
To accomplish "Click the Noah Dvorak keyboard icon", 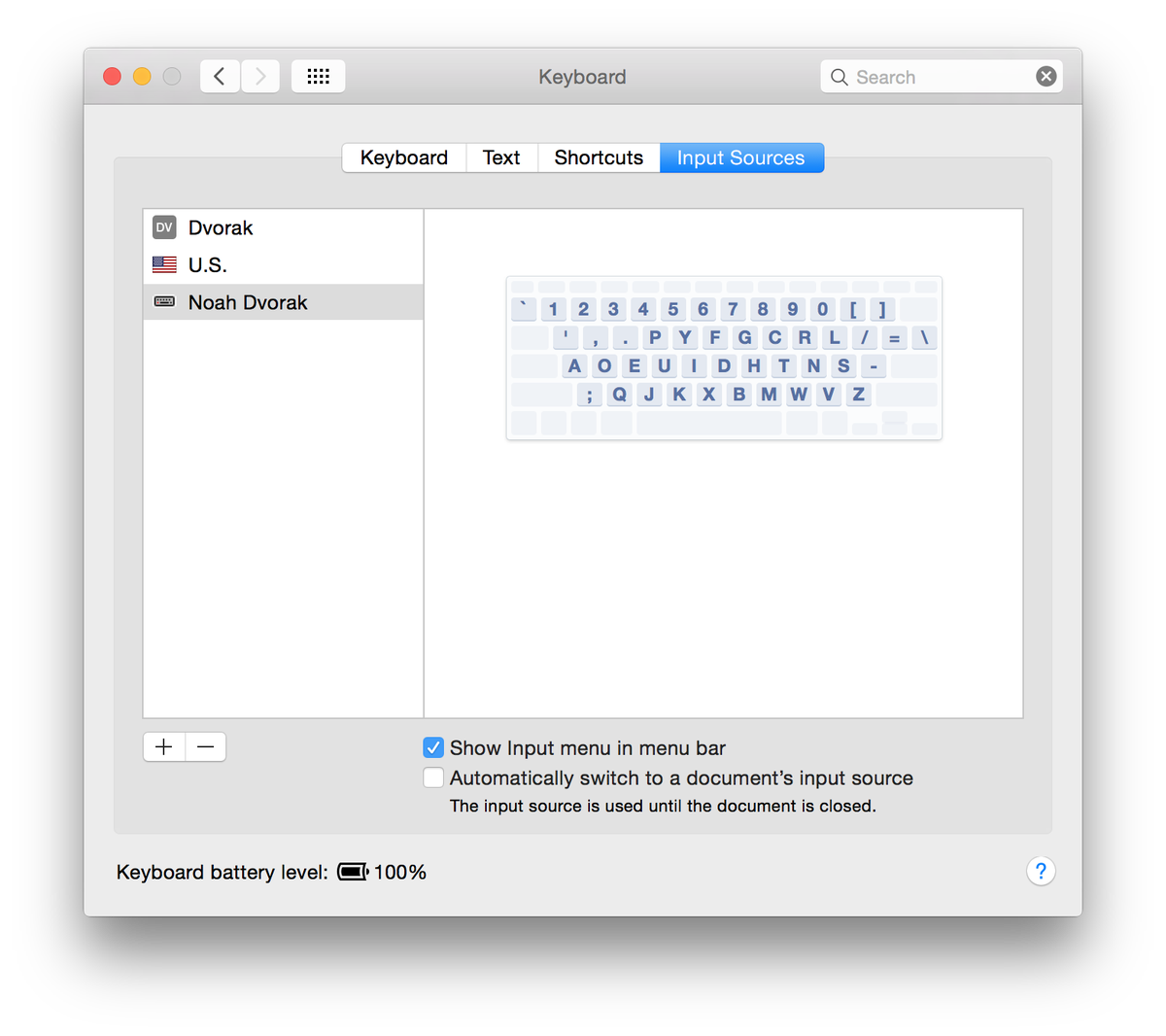I will [164, 302].
